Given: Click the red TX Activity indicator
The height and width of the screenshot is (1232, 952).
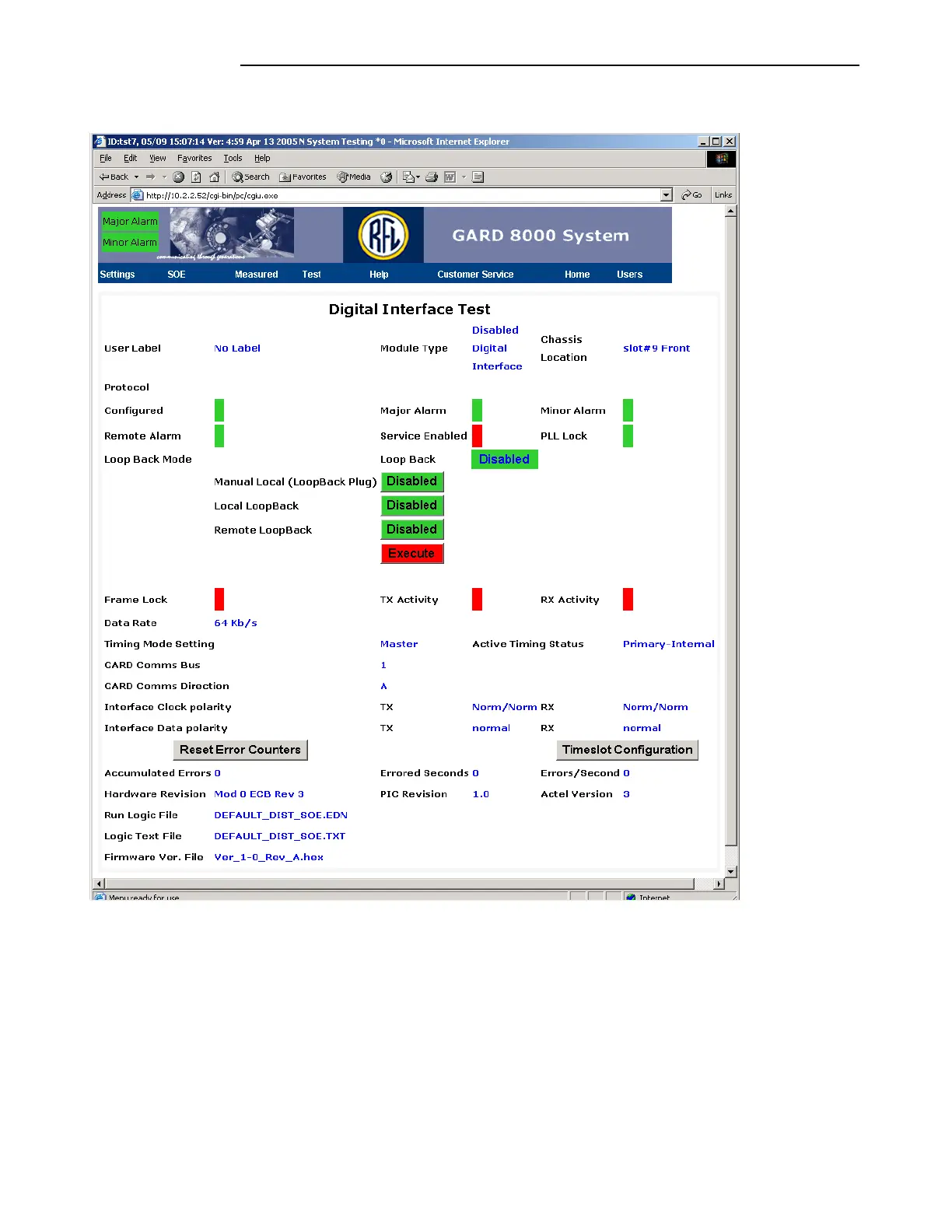Looking at the screenshot, I should [x=478, y=600].
